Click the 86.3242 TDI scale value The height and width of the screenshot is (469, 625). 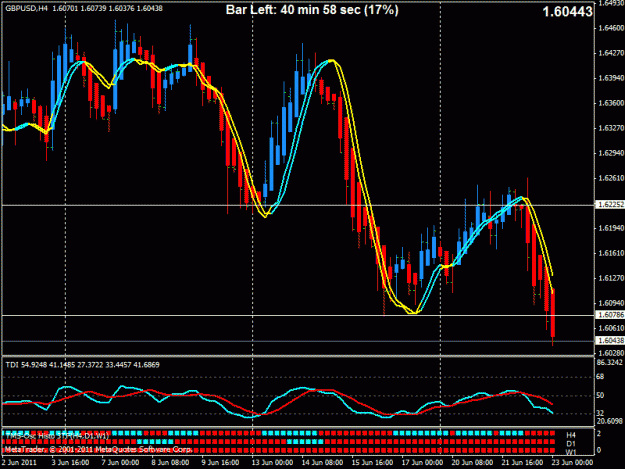click(609, 363)
